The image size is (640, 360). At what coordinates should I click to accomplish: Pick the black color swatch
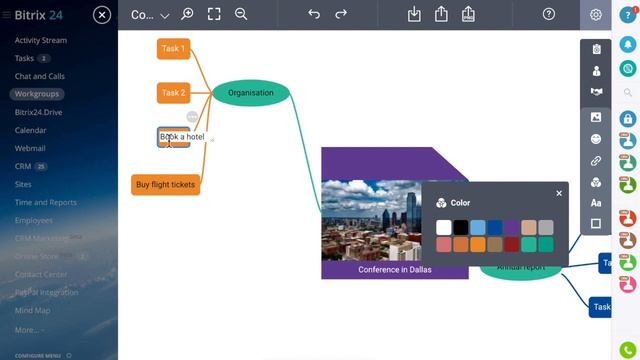click(x=461, y=227)
